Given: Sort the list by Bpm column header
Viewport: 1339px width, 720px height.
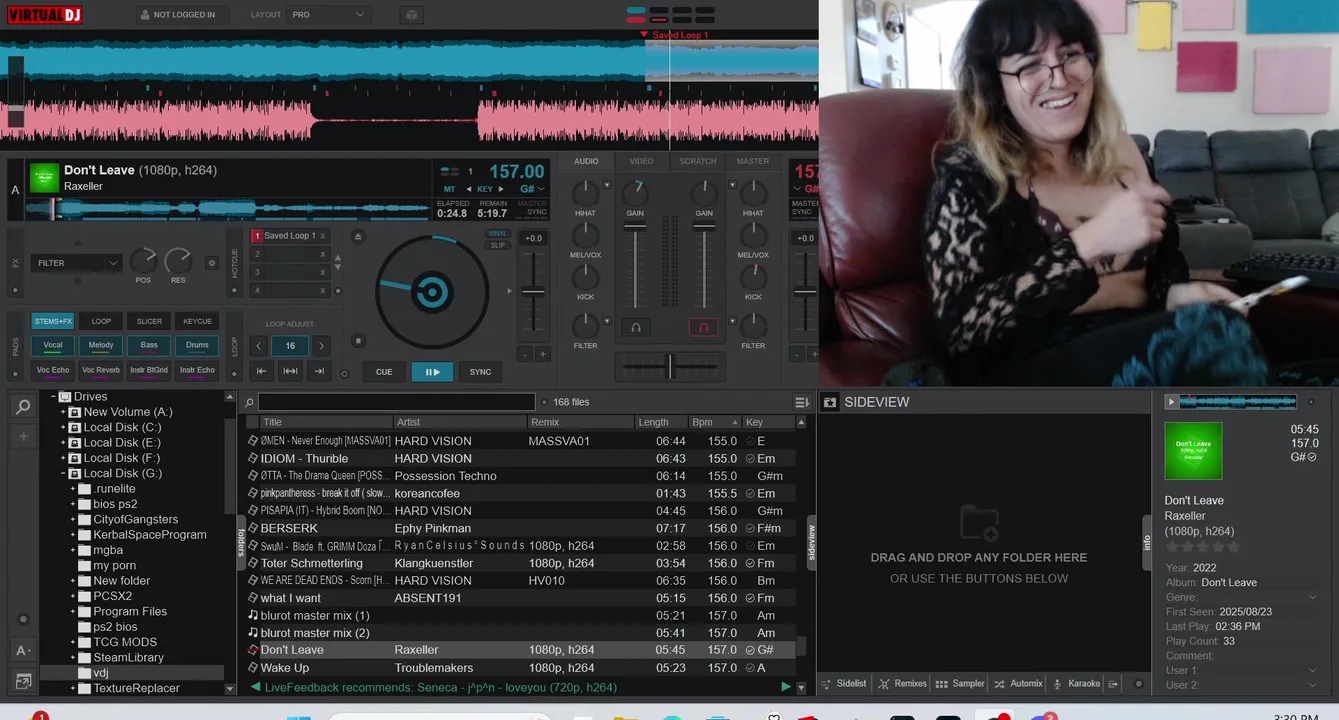Looking at the screenshot, I should 716,422.
